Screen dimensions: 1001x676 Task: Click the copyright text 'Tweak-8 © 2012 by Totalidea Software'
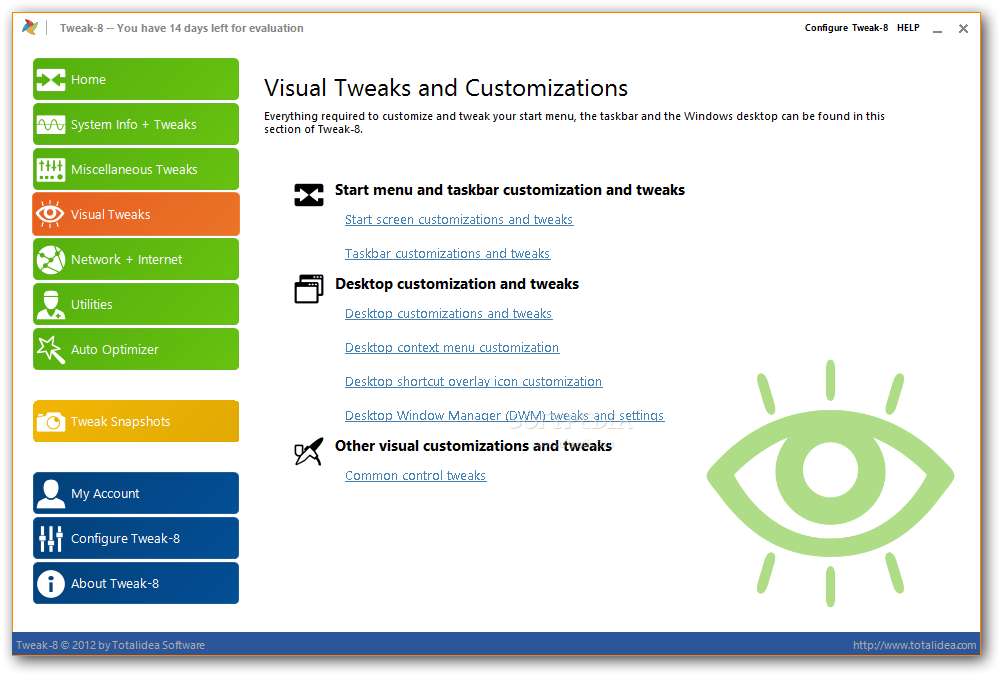click(110, 645)
